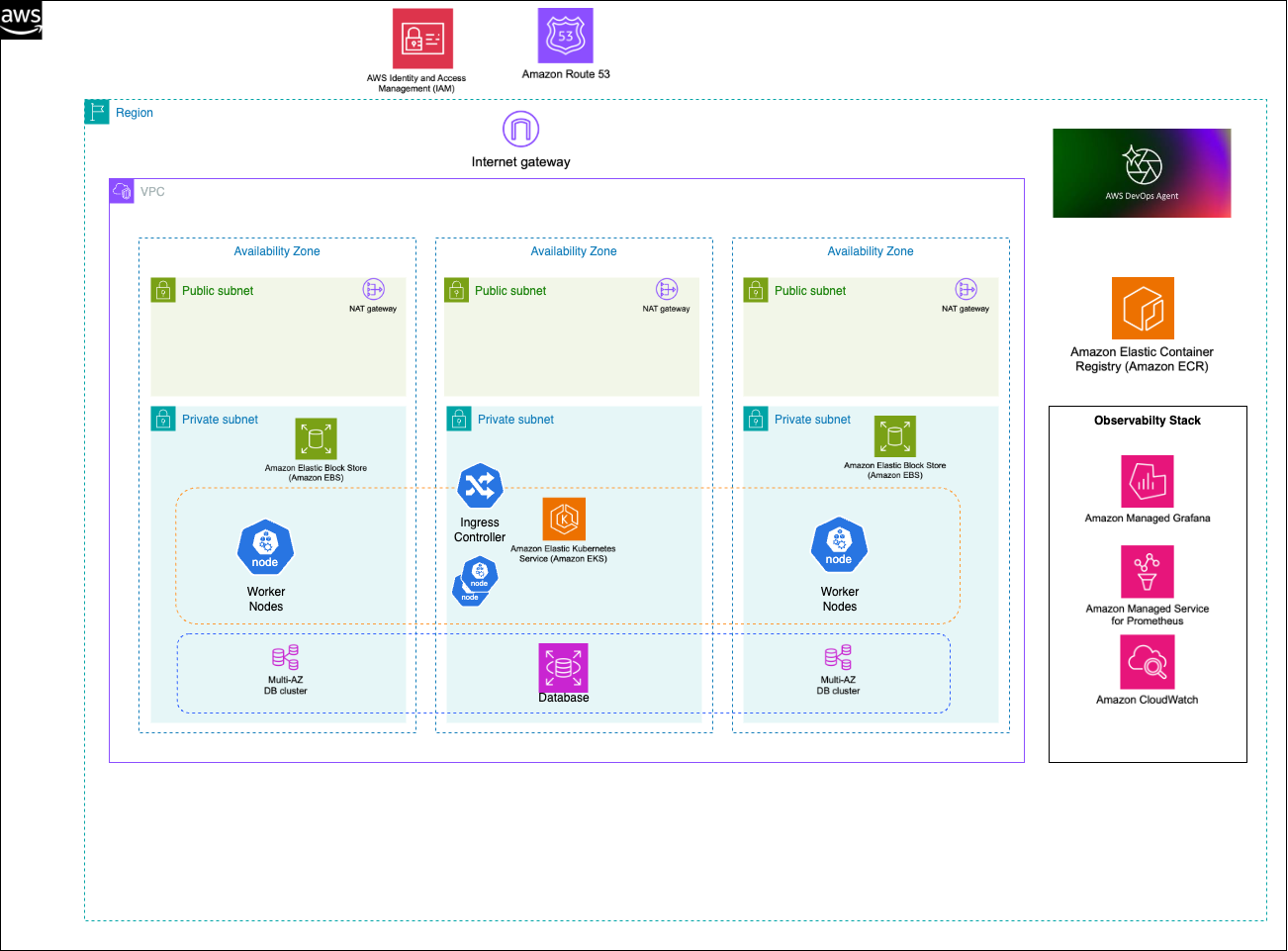Select the Amazon Elastic Container Registry icon
The image size is (1288, 951).
(1143, 308)
